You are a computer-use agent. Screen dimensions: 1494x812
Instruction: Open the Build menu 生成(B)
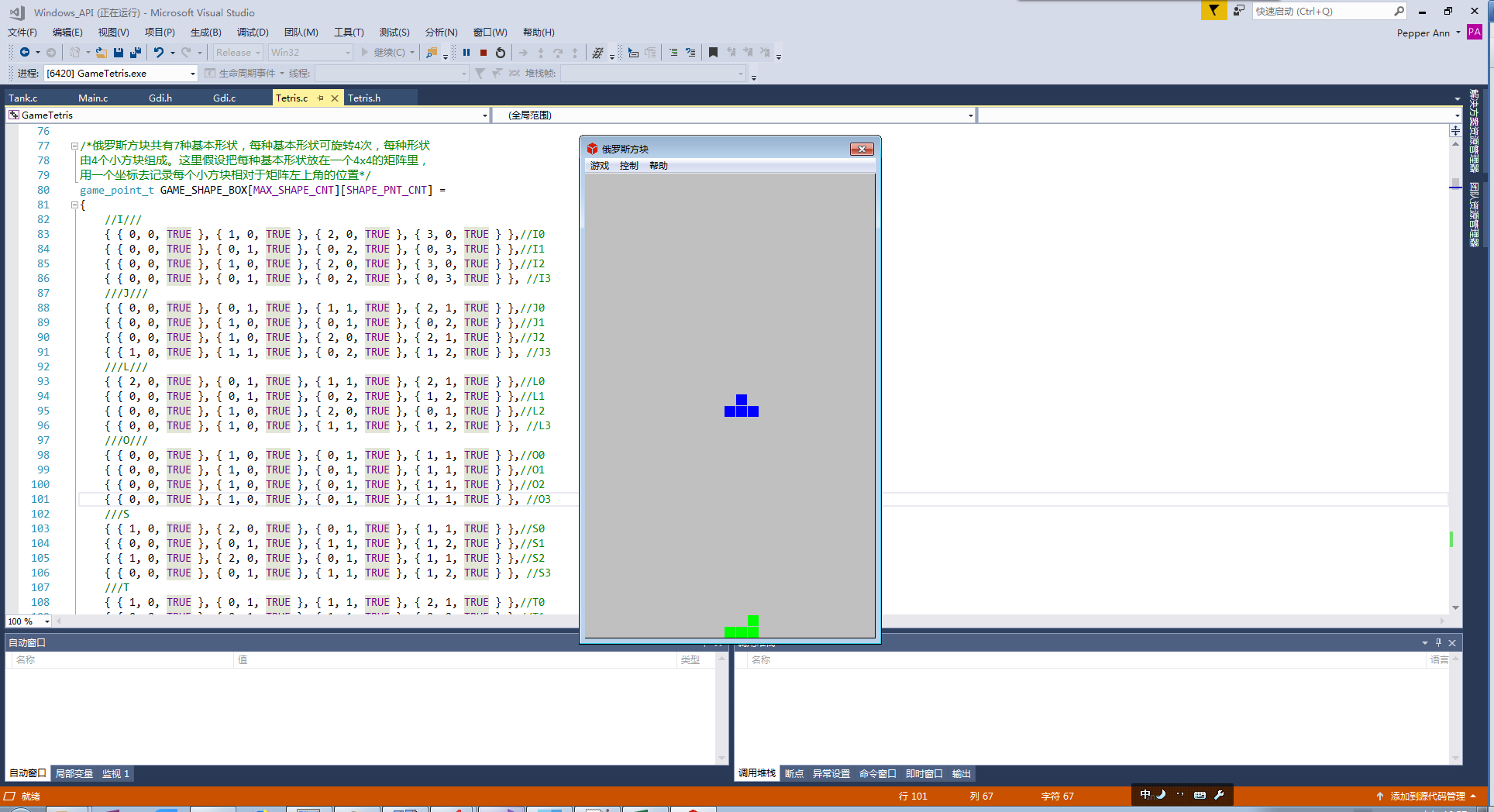tap(205, 33)
